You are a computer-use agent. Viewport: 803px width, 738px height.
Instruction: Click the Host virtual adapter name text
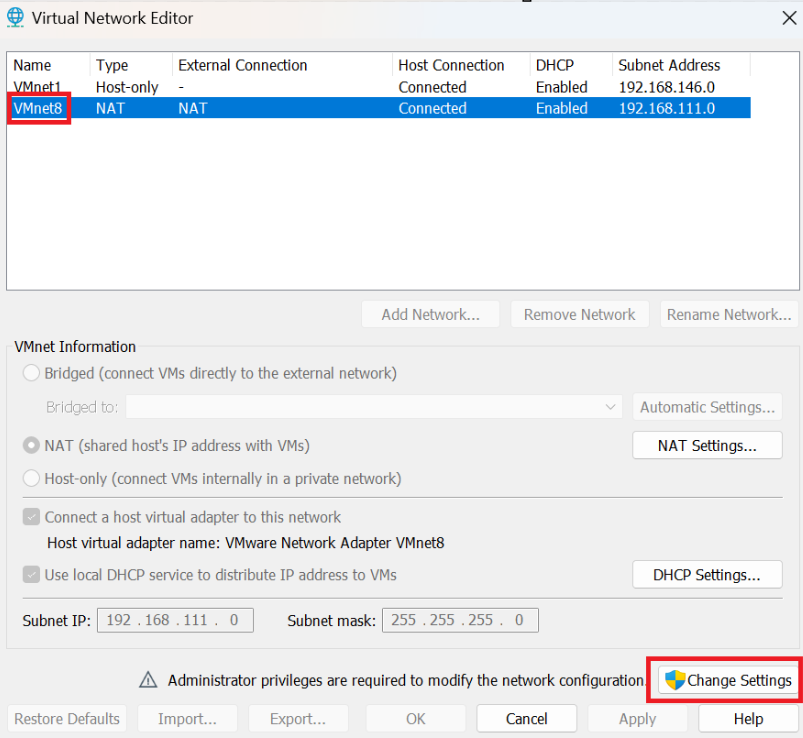pyautogui.click(x=246, y=543)
